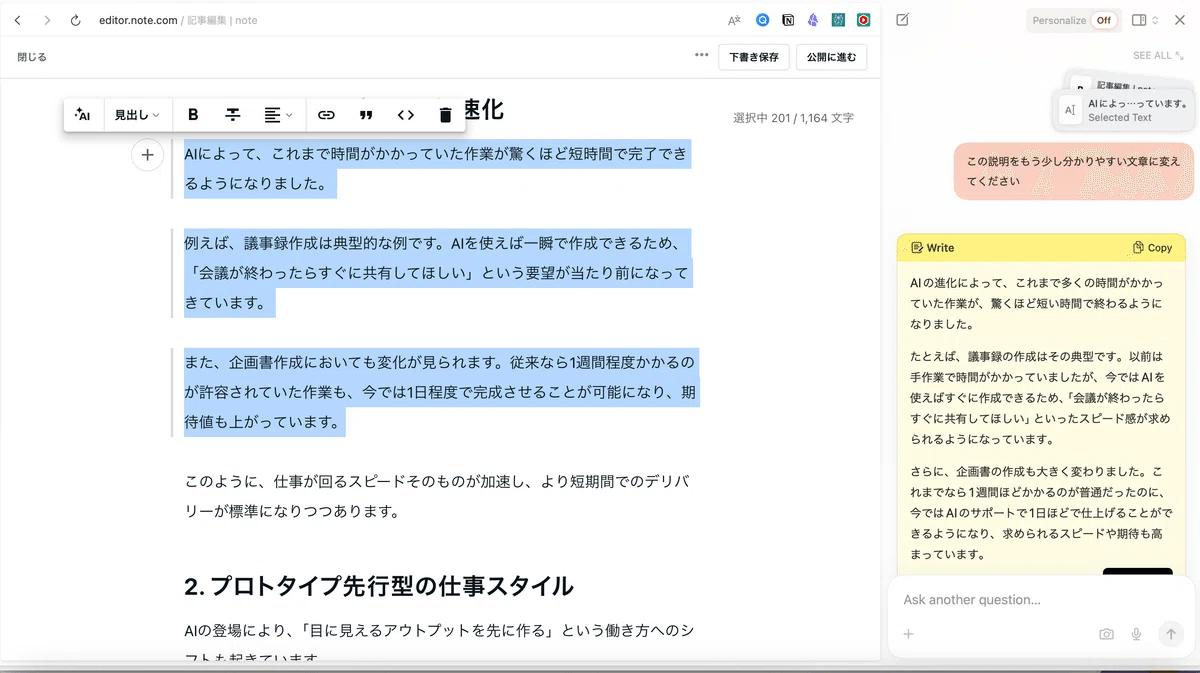Open the AI assistant sparkle tool
Image resolution: width=1200 pixels, height=673 pixels.
(83, 115)
